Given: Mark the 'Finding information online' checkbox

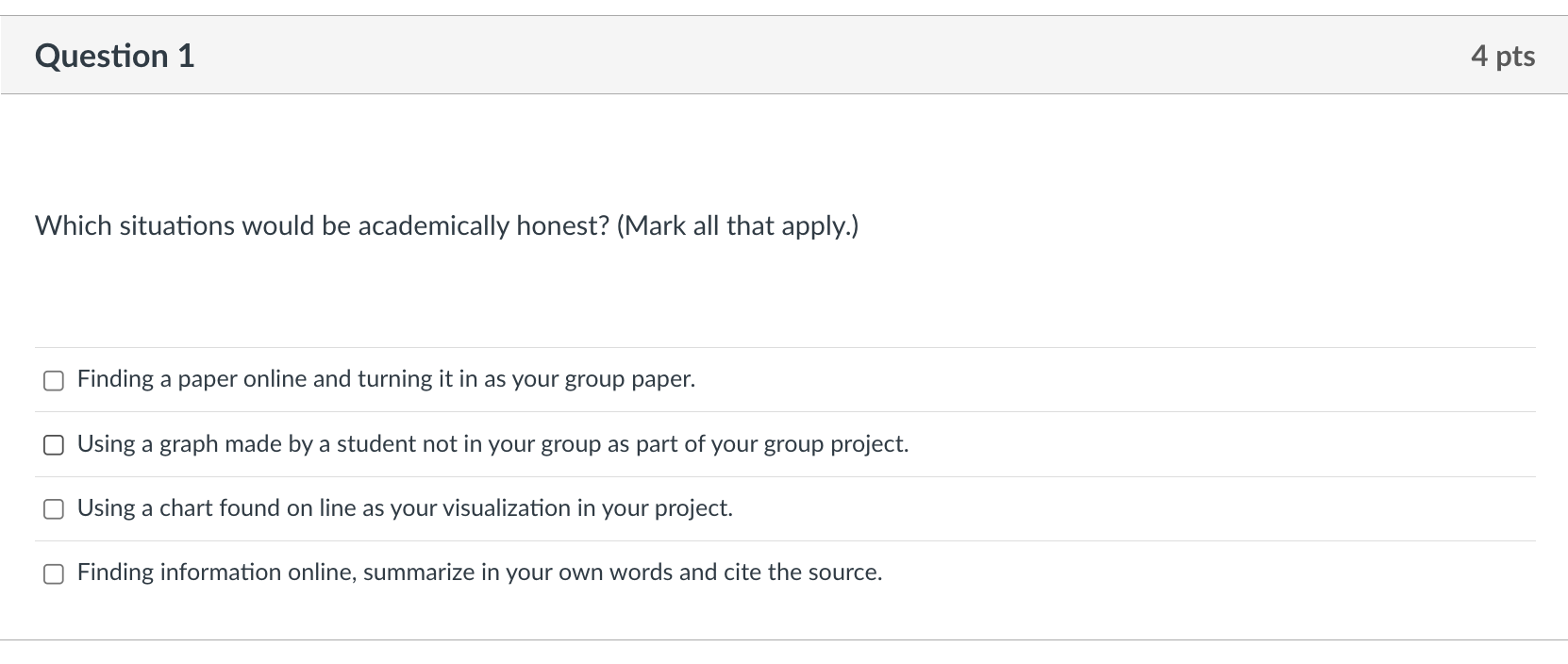Looking at the screenshot, I should click(x=54, y=573).
